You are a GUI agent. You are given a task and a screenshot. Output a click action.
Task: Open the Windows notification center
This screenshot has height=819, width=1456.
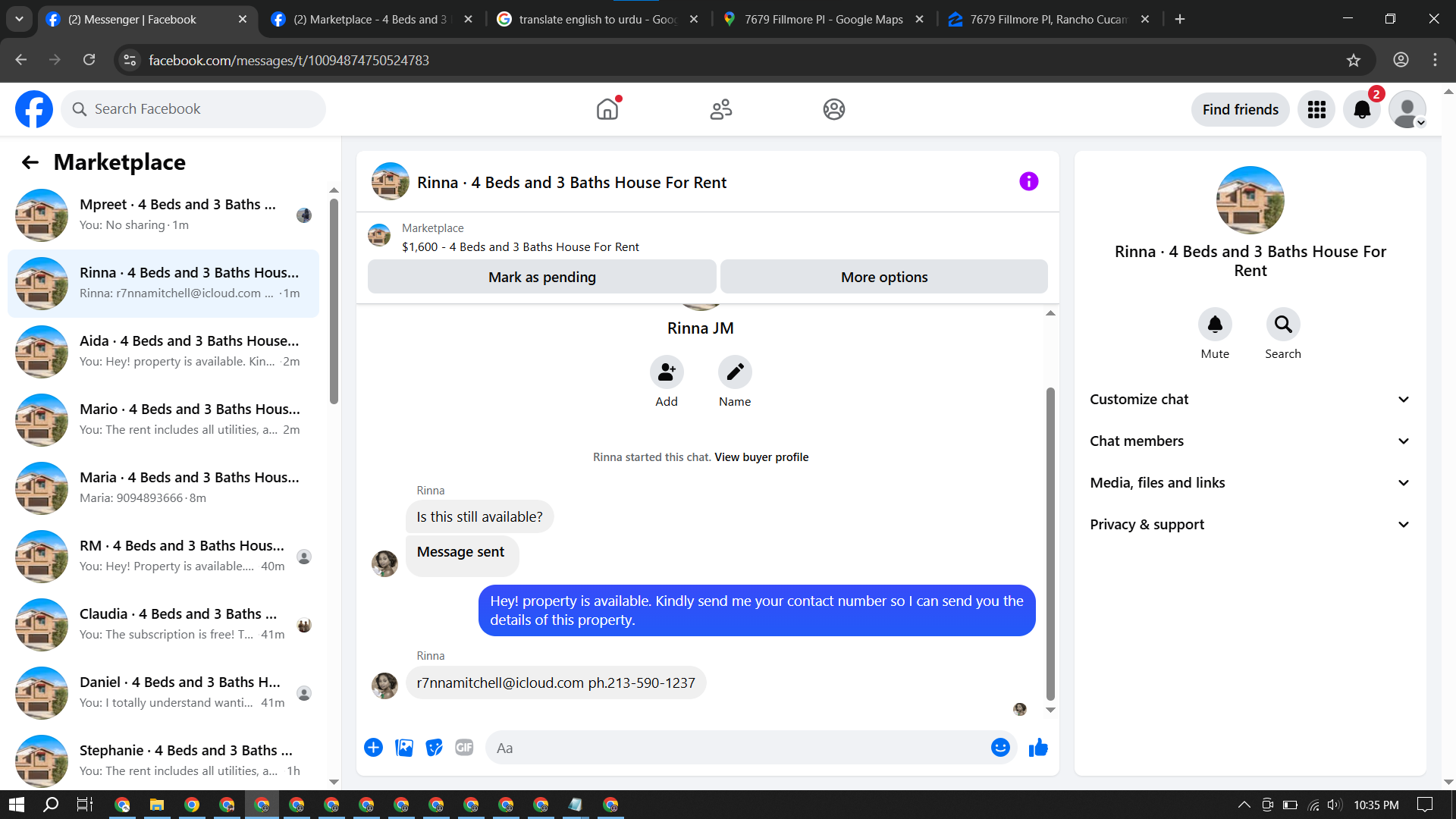pyautogui.click(x=1425, y=805)
